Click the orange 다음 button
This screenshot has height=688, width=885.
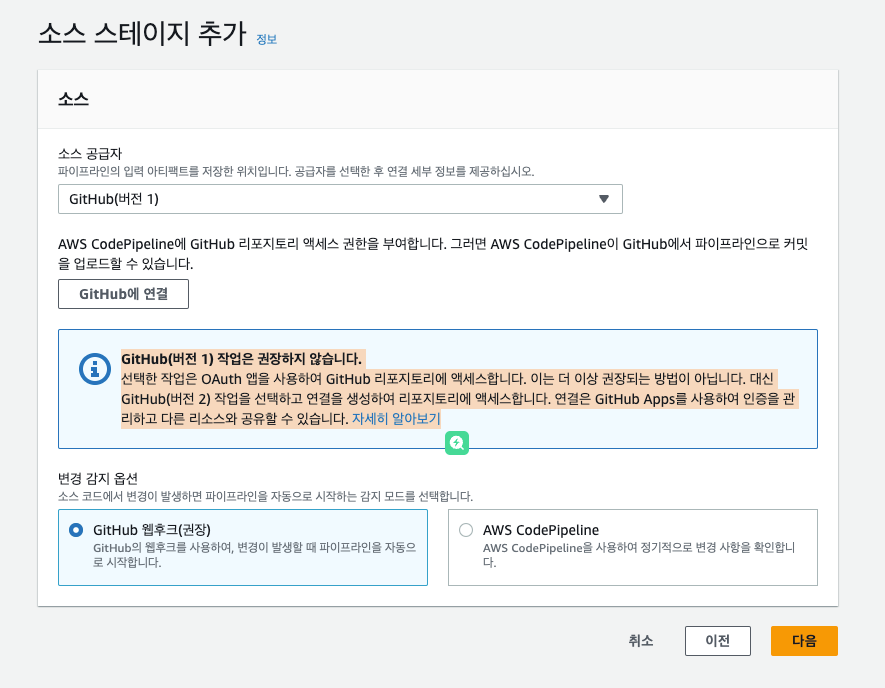[x=804, y=641]
